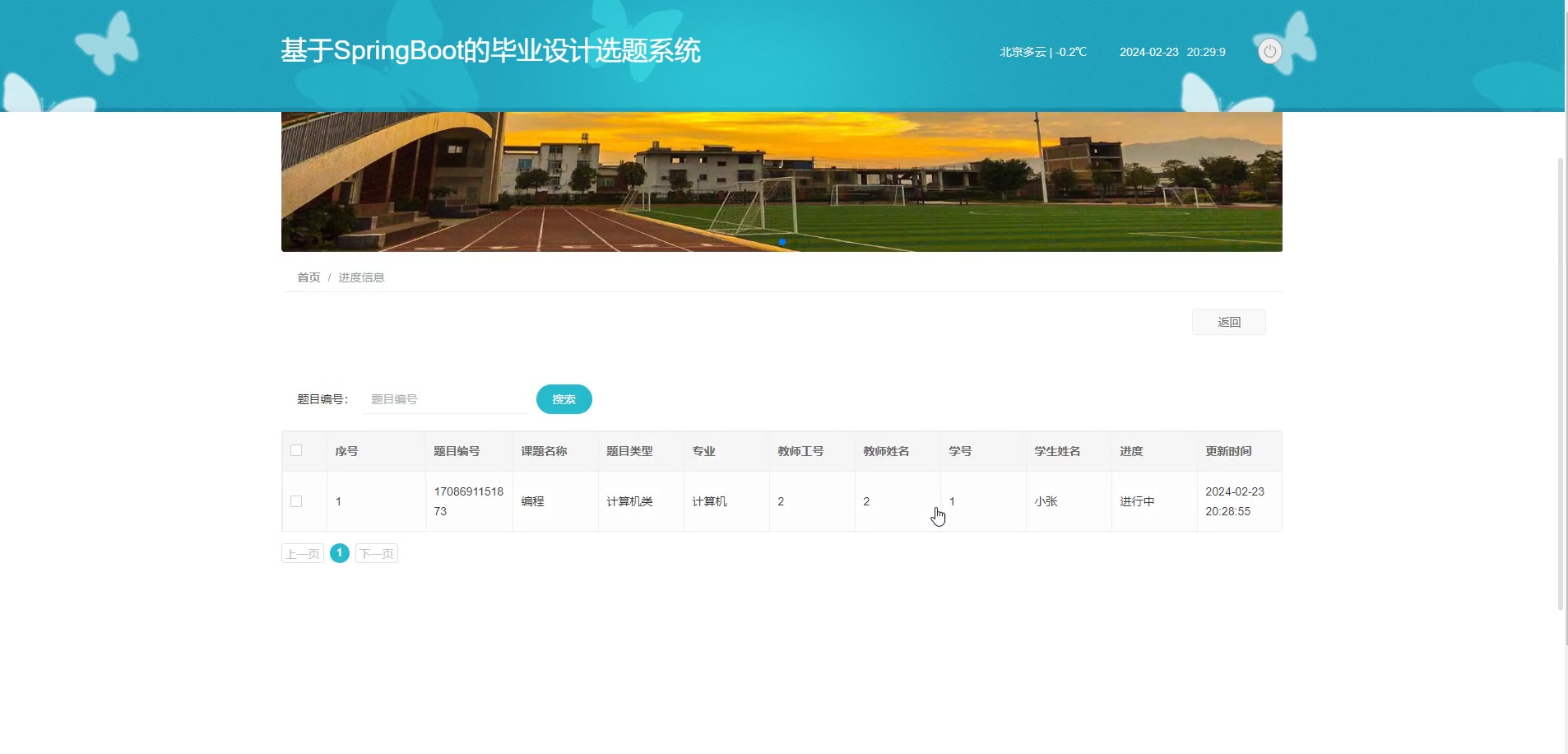Click the campus banner image
Image resolution: width=1568 pixels, height=754 pixels.
782,182
